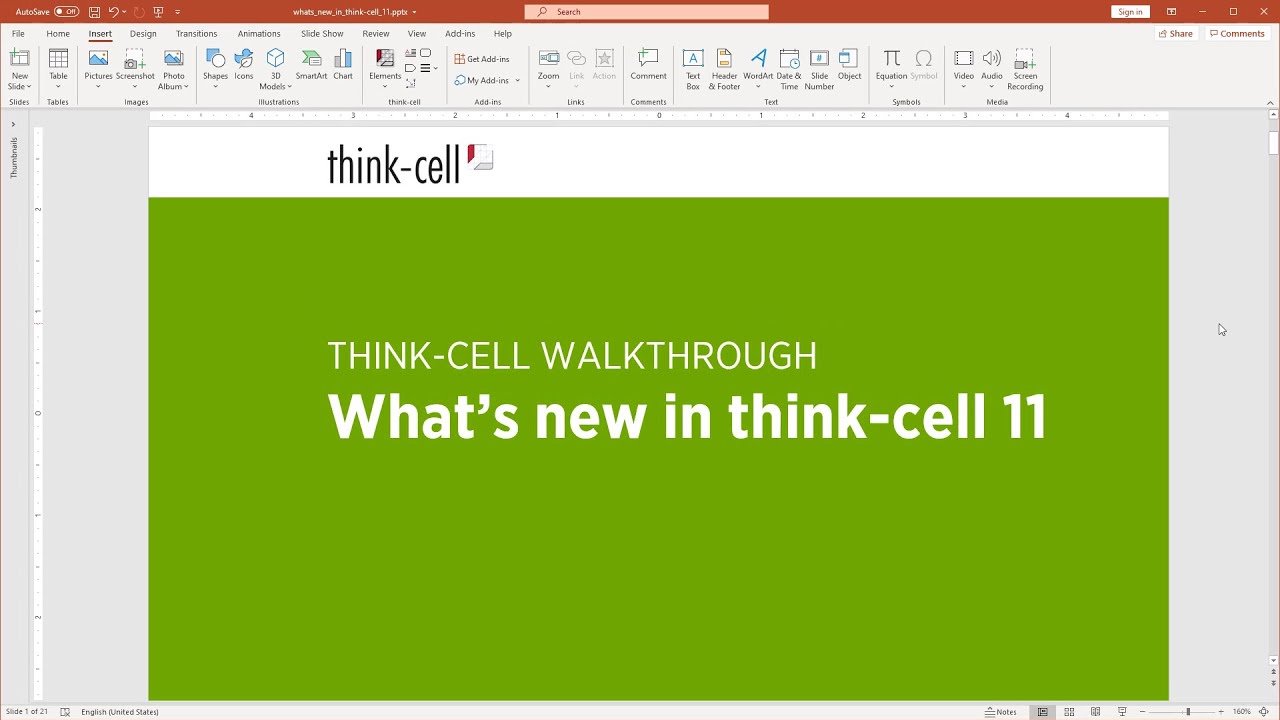Switch to the Review tab
1280x720 pixels.
coord(376,34)
